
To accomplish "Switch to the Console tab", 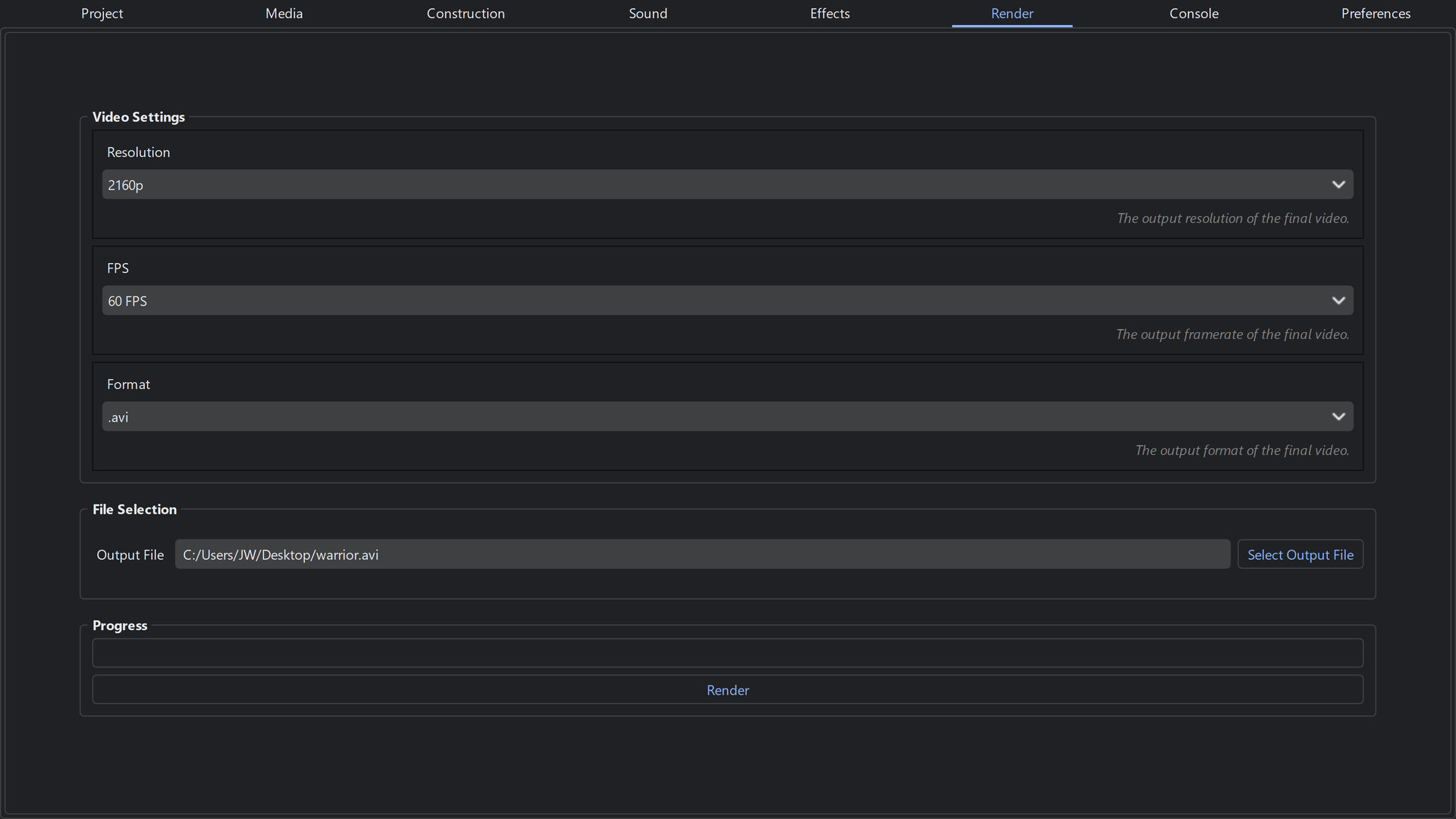I will pos(1194,14).
